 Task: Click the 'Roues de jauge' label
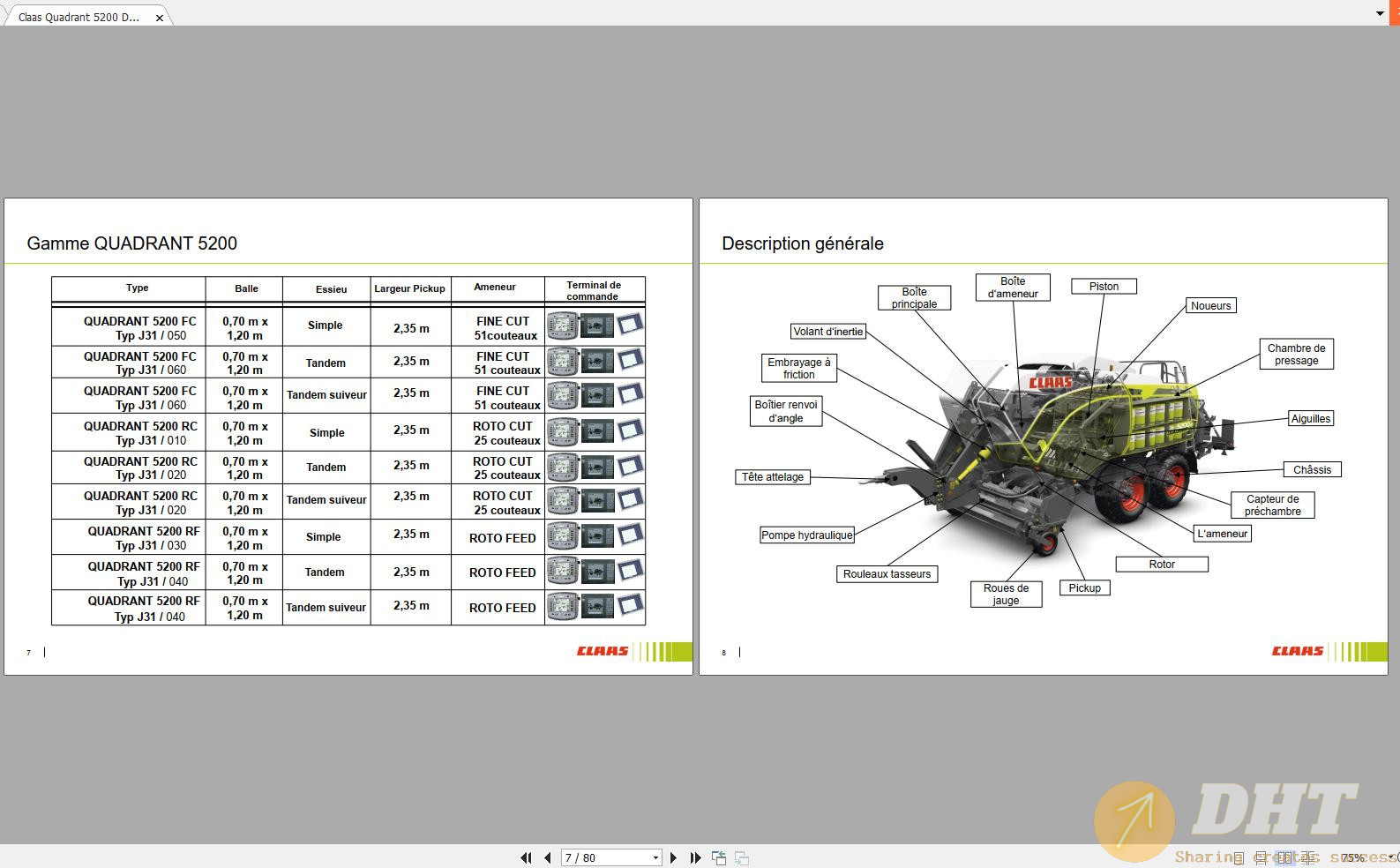coord(1006,595)
